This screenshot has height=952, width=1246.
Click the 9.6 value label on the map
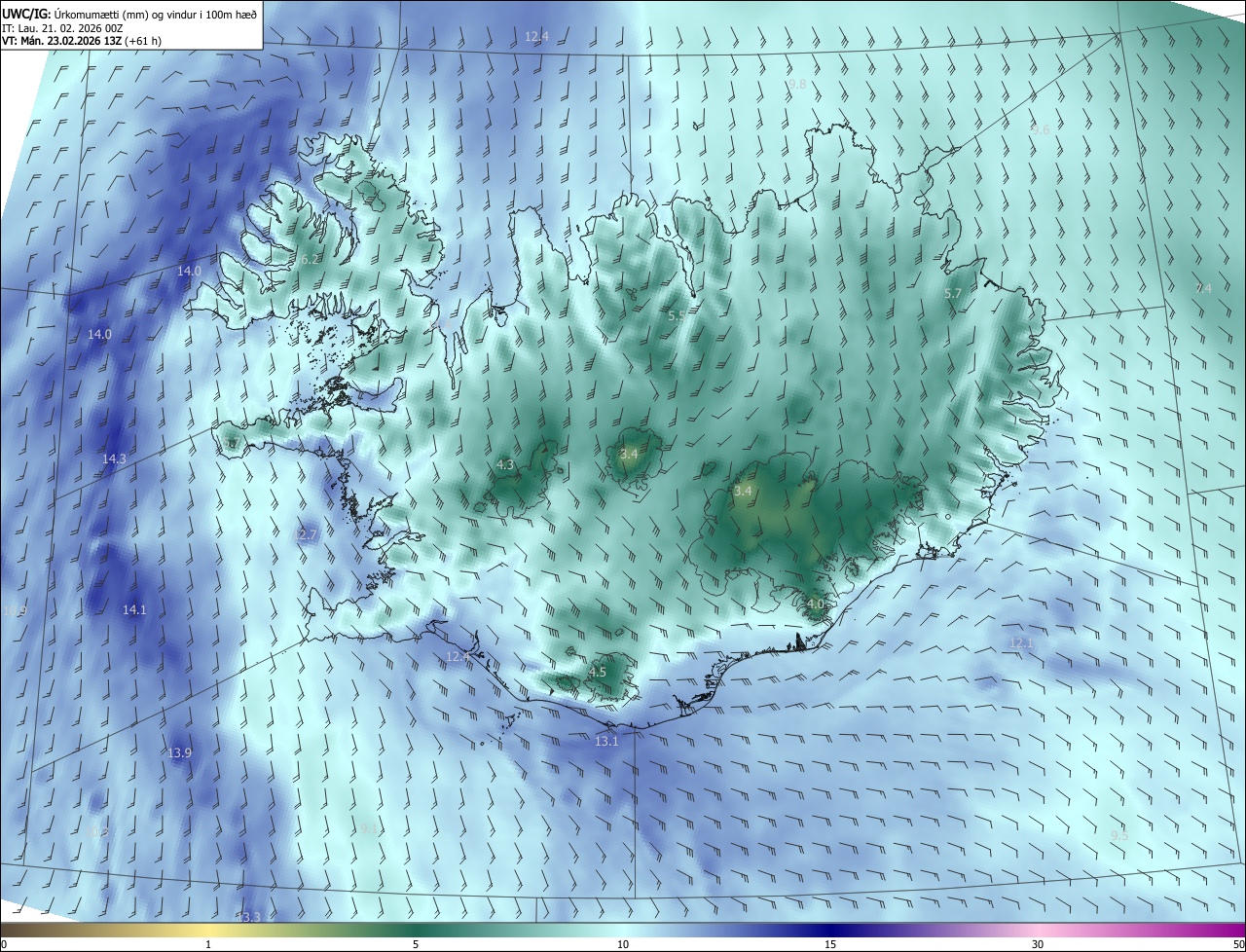click(x=1041, y=129)
